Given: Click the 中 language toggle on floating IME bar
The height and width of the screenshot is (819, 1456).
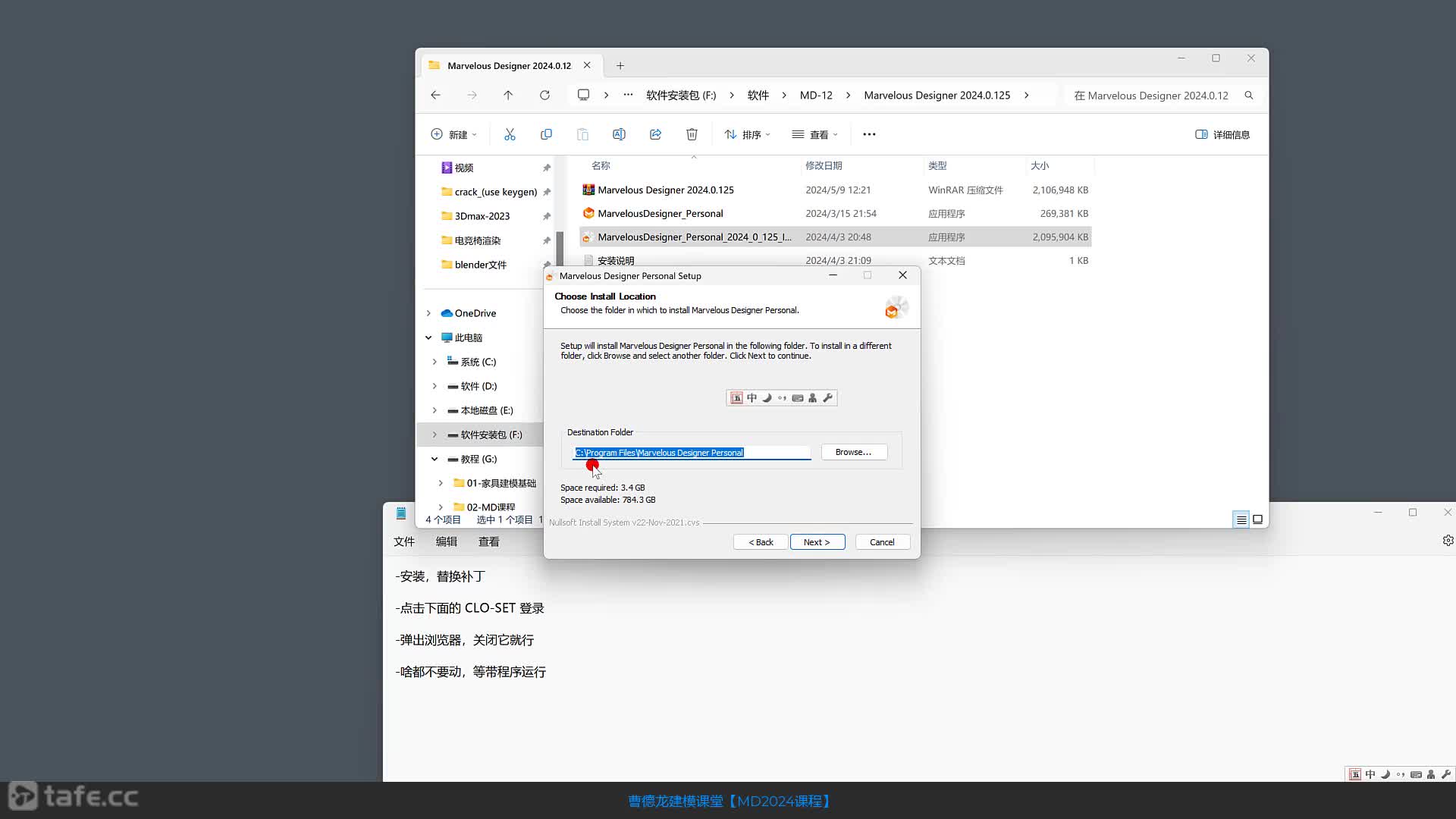Looking at the screenshot, I should pyautogui.click(x=752, y=398).
